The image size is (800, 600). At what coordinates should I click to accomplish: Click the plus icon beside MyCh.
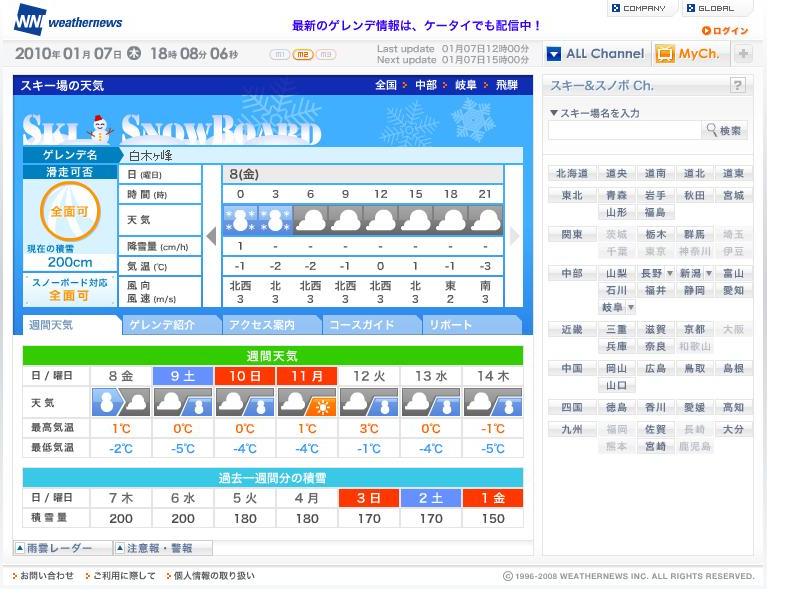[x=743, y=54]
